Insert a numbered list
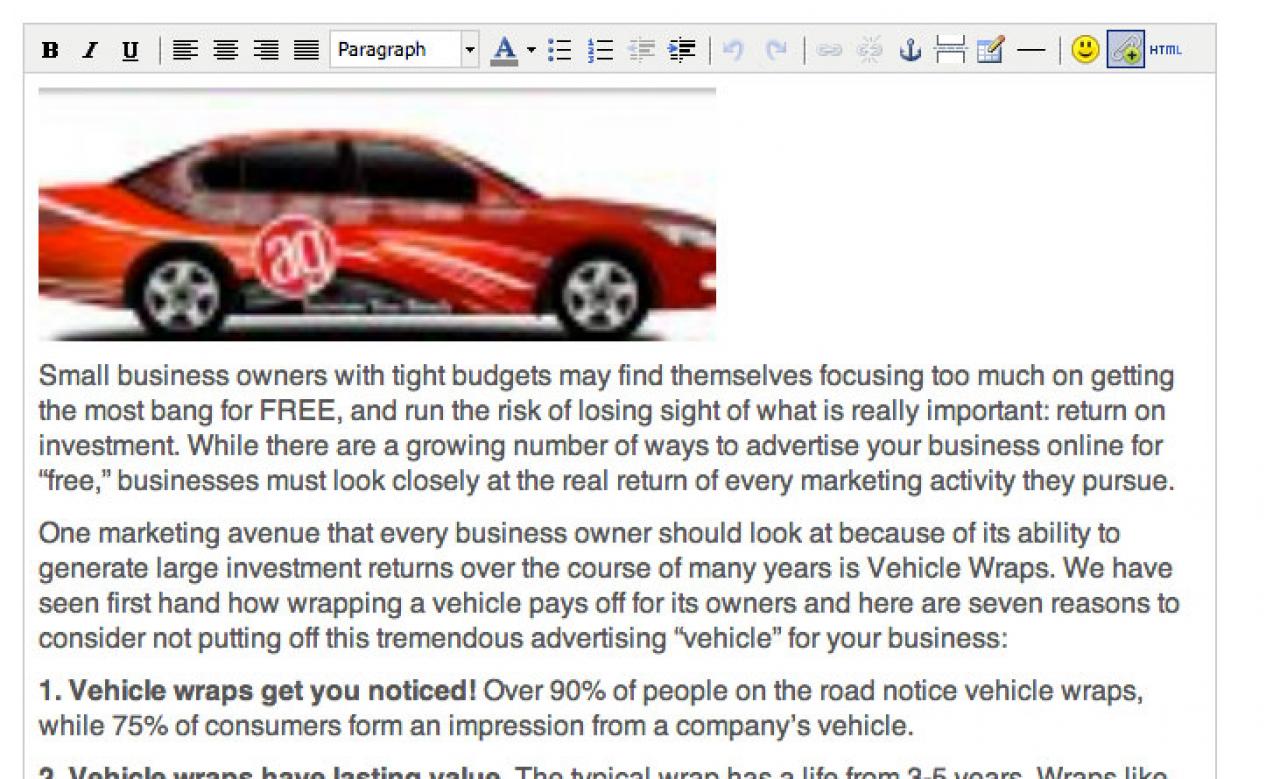Viewport: 1280px width, 779px height. 601,49
